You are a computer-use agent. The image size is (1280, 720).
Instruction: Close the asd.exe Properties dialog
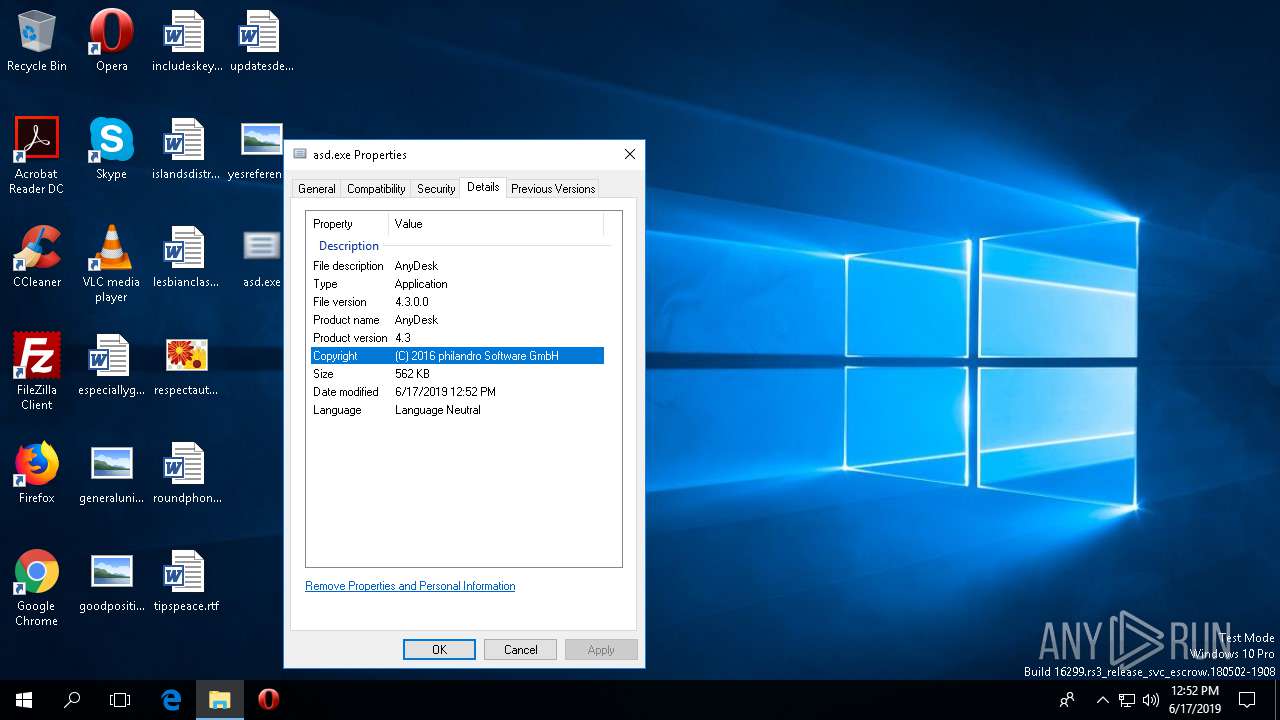pos(629,154)
